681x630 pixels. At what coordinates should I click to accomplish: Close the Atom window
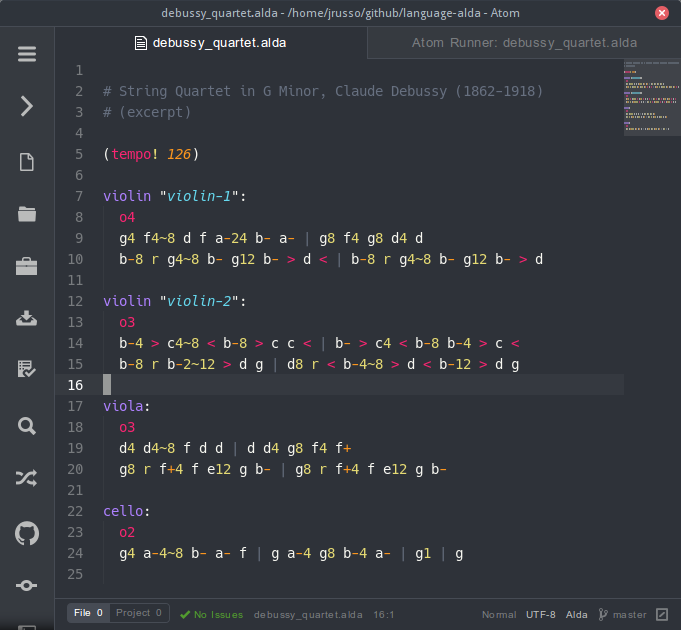pos(661,13)
